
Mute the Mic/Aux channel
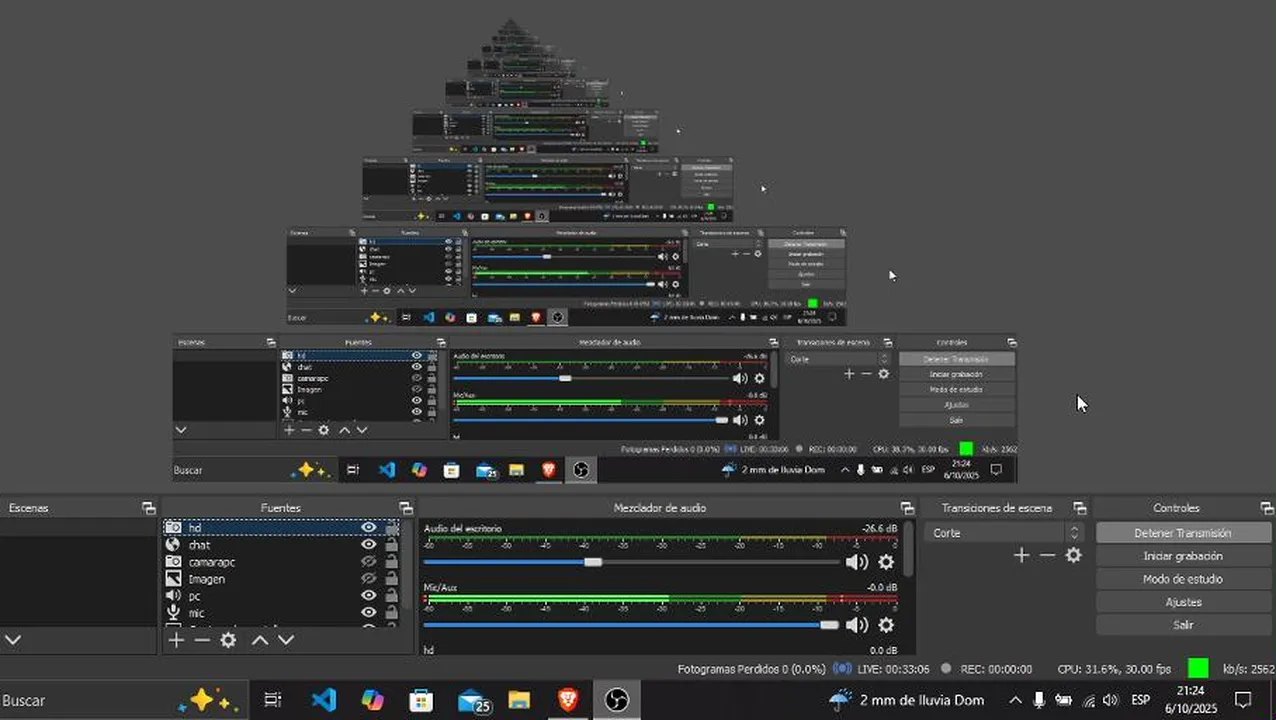pyautogui.click(x=857, y=625)
